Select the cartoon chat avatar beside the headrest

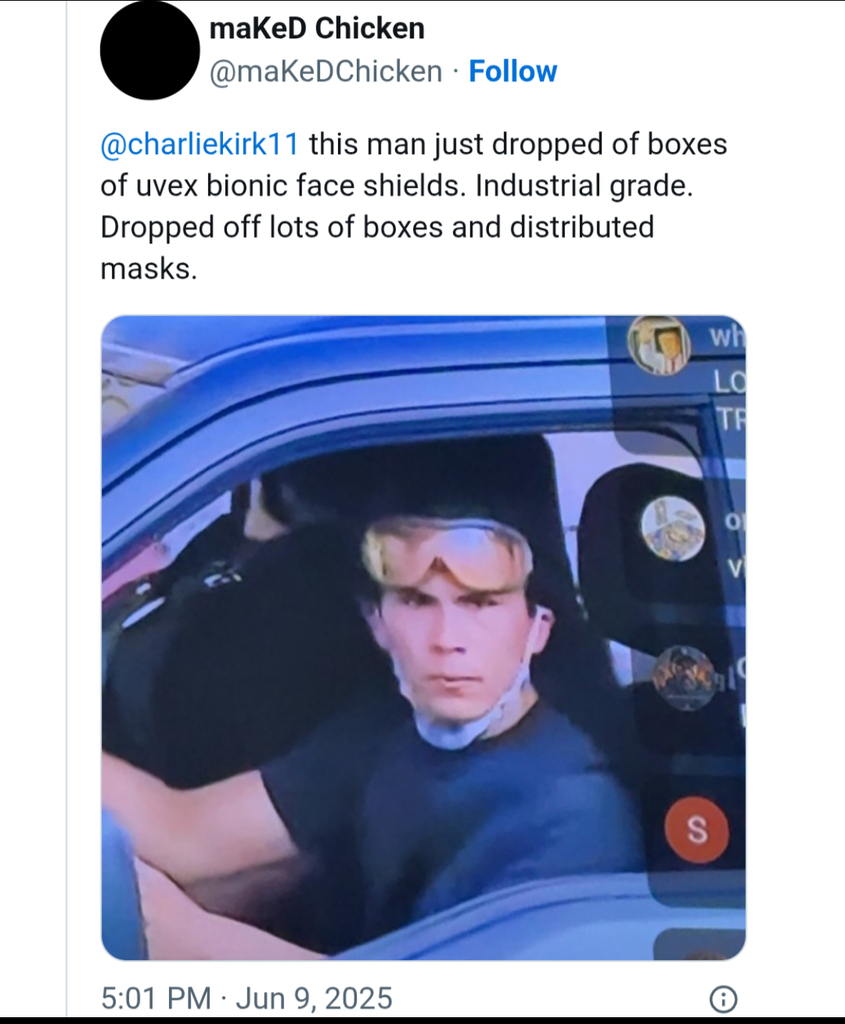point(673,528)
